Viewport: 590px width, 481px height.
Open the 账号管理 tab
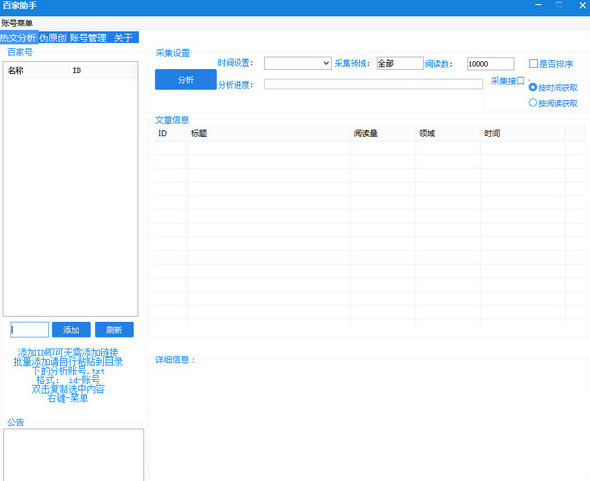pos(88,38)
